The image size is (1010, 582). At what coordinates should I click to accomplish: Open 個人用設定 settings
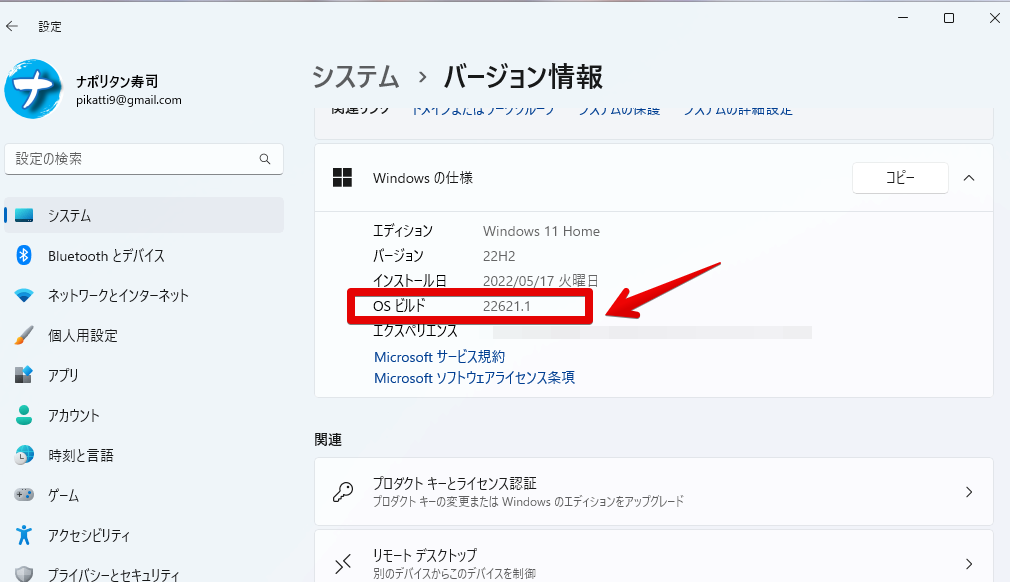click(83, 335)
